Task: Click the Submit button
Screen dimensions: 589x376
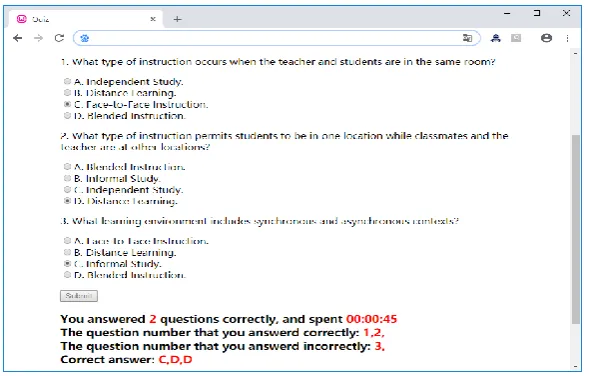Action: click(79, 296)
